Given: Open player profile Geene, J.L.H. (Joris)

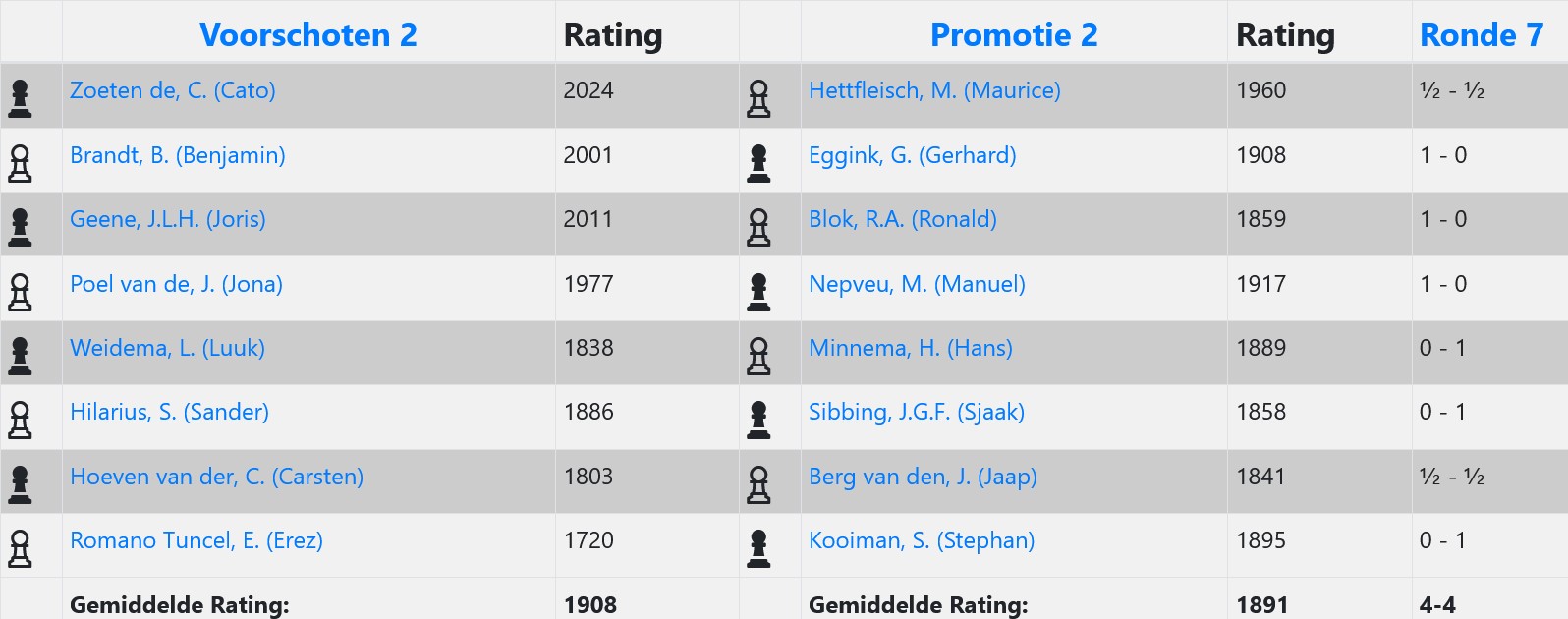Looking at the screenshot, I should (x=168, y=219).
